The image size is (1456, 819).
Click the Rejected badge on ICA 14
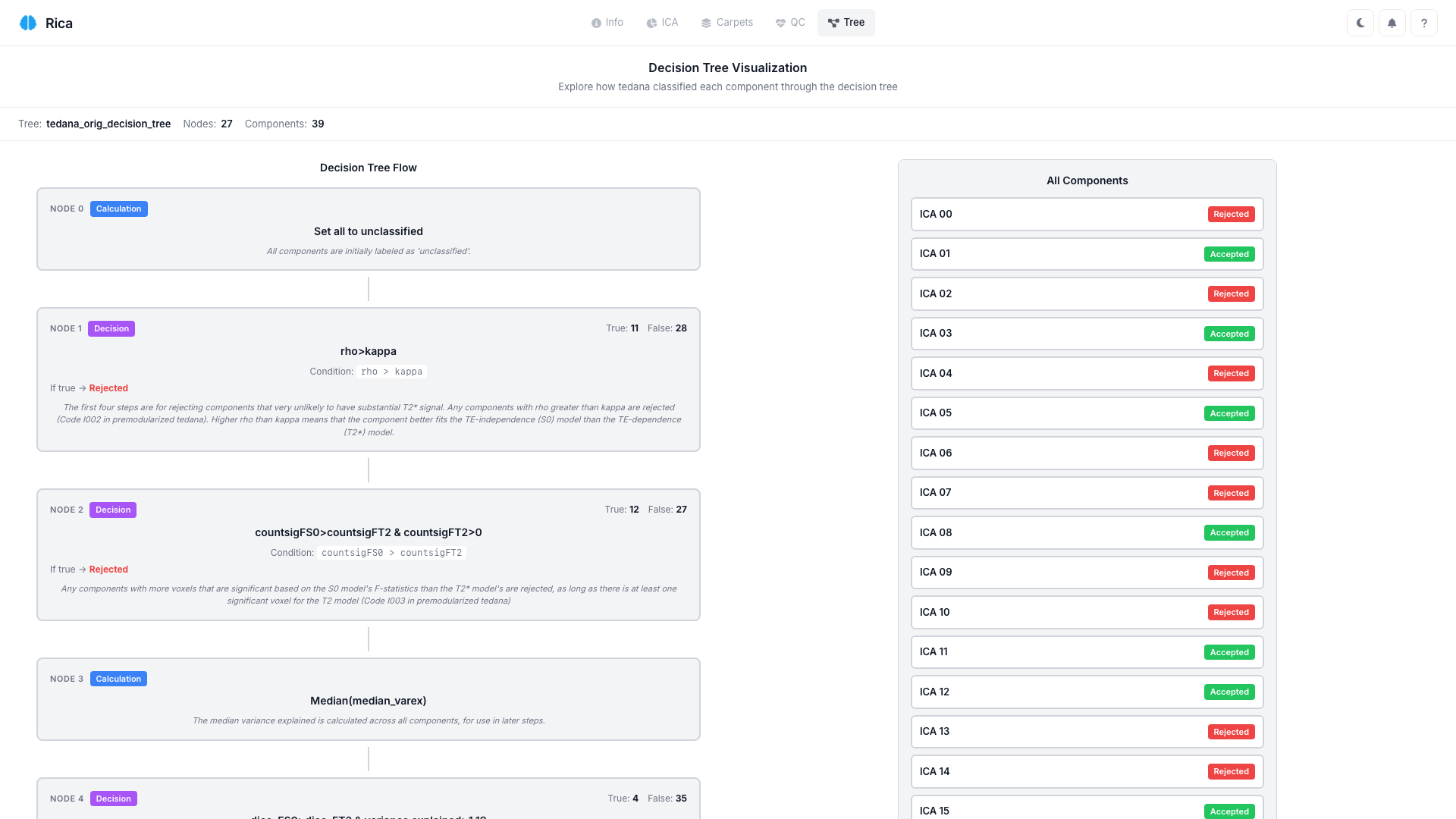pyautogui.click(x=1231, y=772)
